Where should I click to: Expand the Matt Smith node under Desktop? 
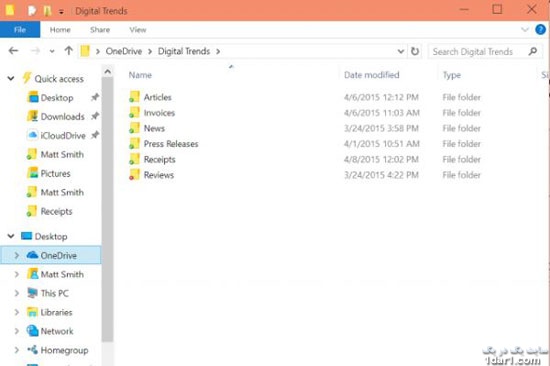[16, 274]
